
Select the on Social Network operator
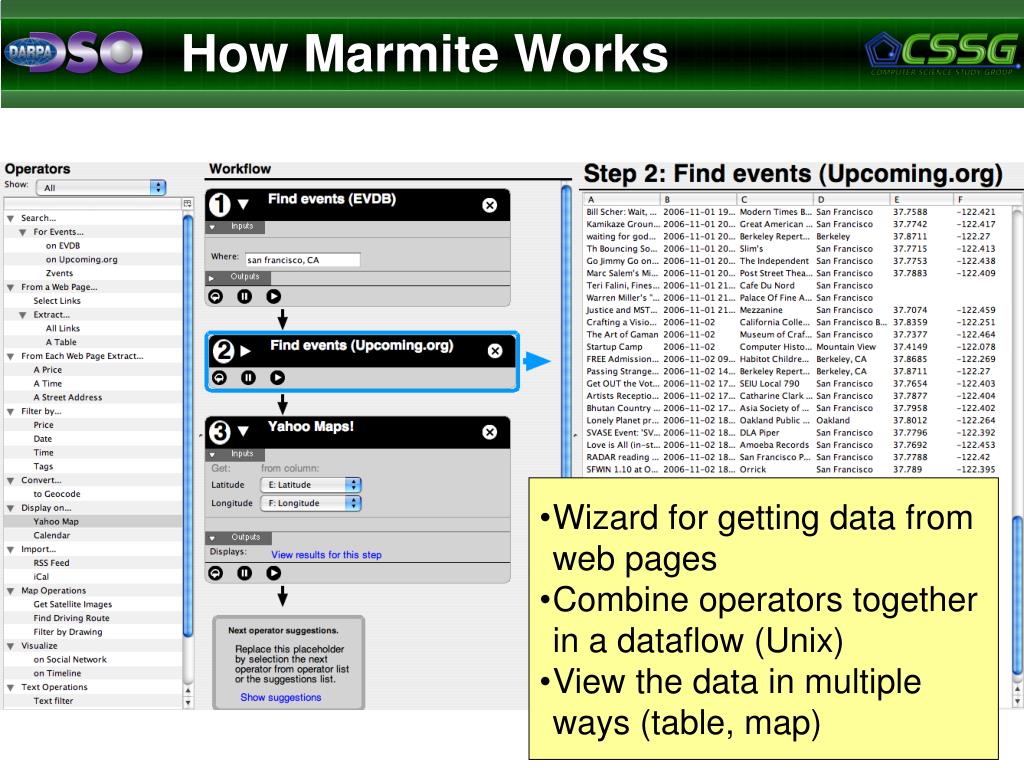pyautogui.click(x=70, y=660)
